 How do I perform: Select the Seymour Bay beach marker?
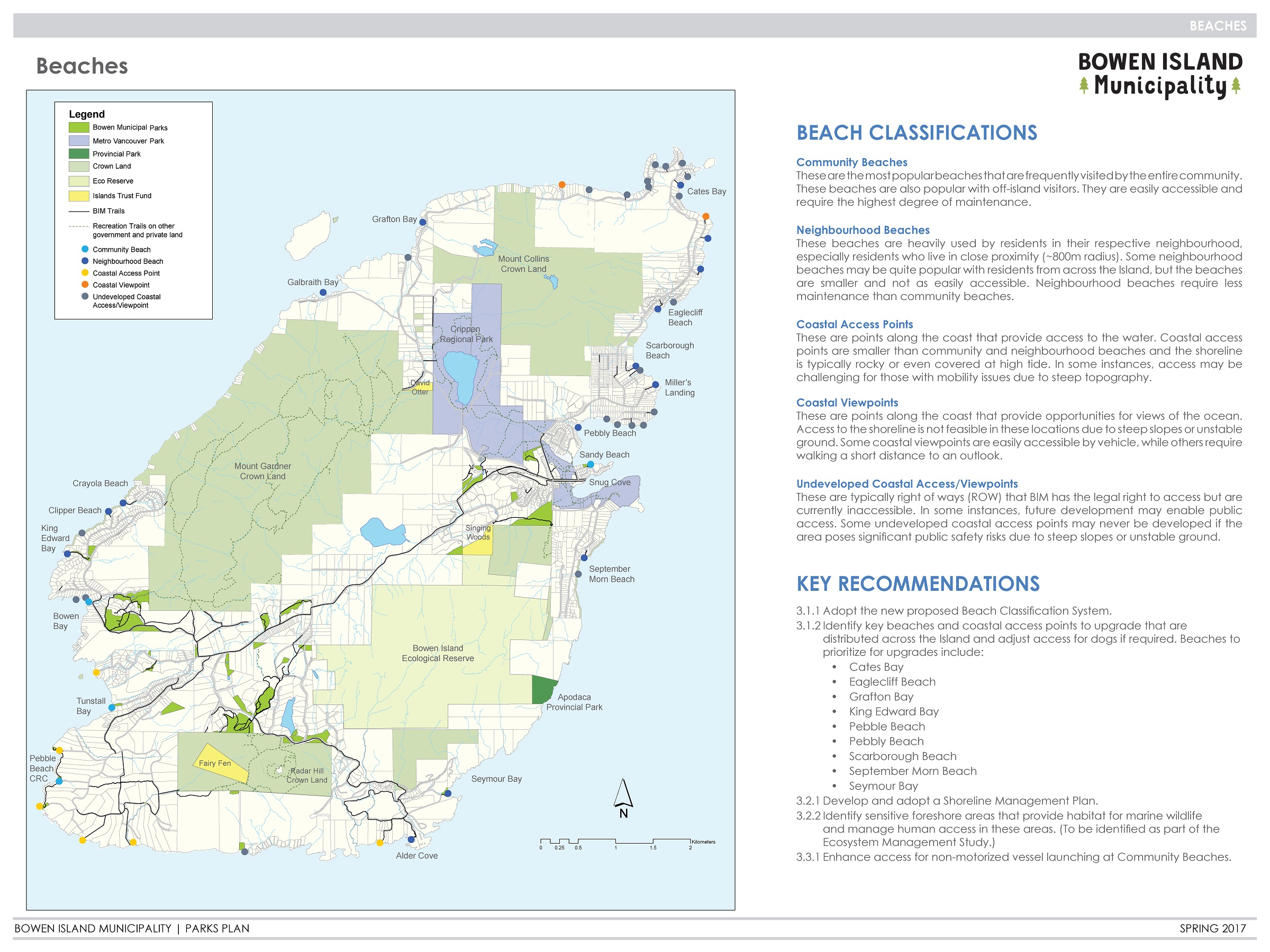click(x=448, y=794)
